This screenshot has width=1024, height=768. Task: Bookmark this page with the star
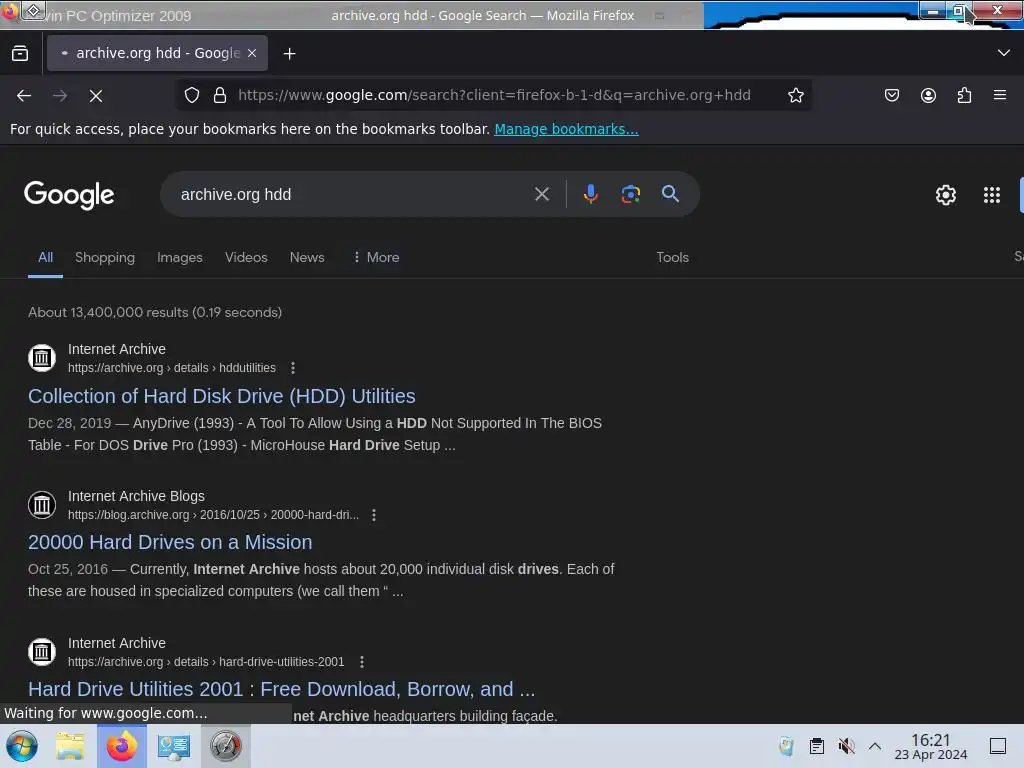pyautogui.click(x=795, y=95)
